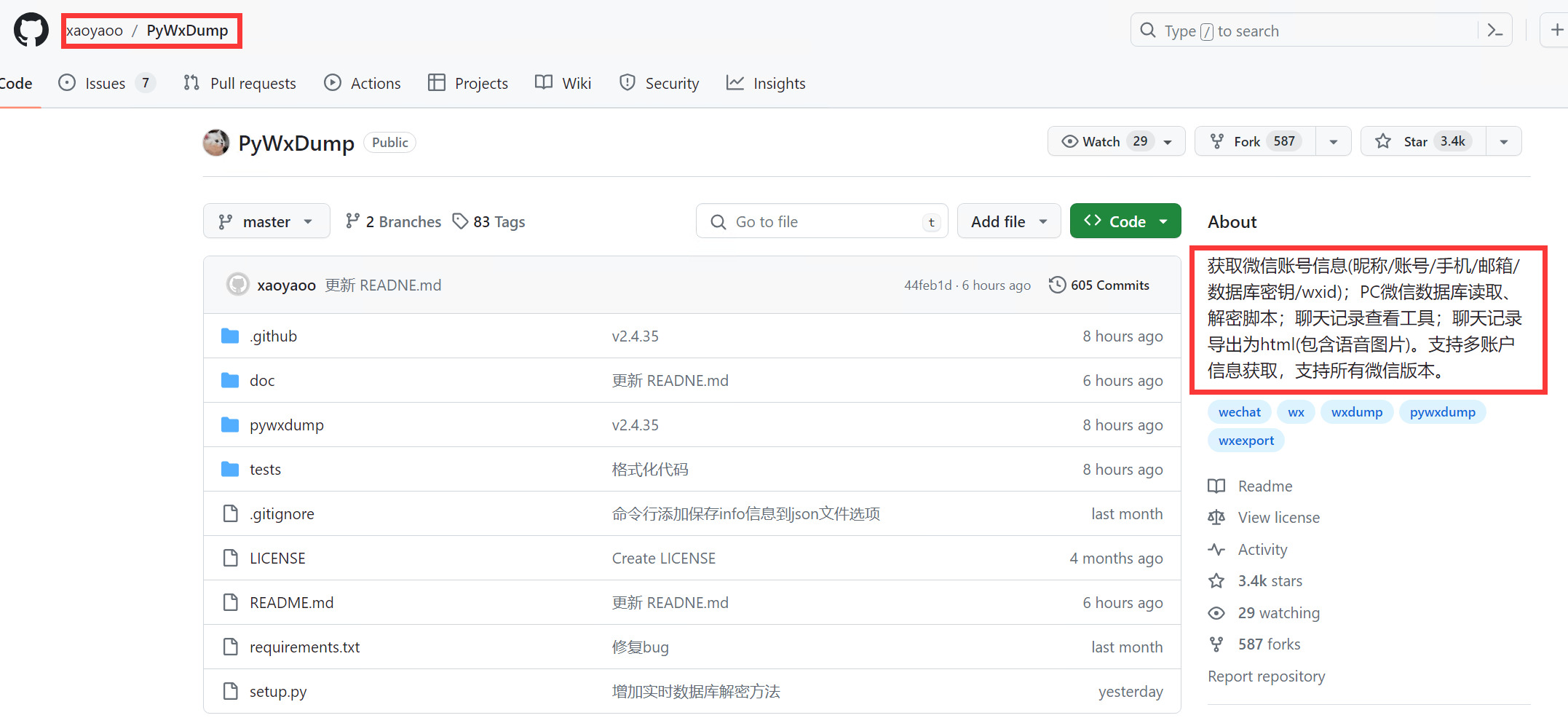Open the Create LICENSE commit message
Screen dimensions: 1568x726
(664, 559)
